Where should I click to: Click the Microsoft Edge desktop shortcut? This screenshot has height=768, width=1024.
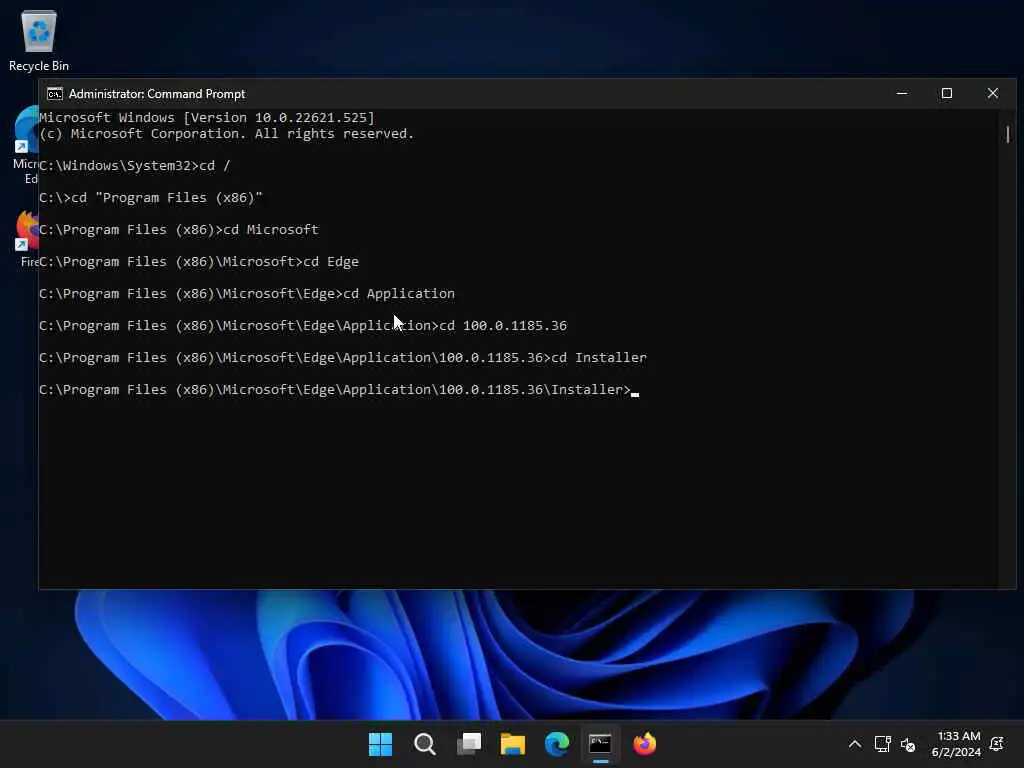pyautogui.click(x=25, y=145)
